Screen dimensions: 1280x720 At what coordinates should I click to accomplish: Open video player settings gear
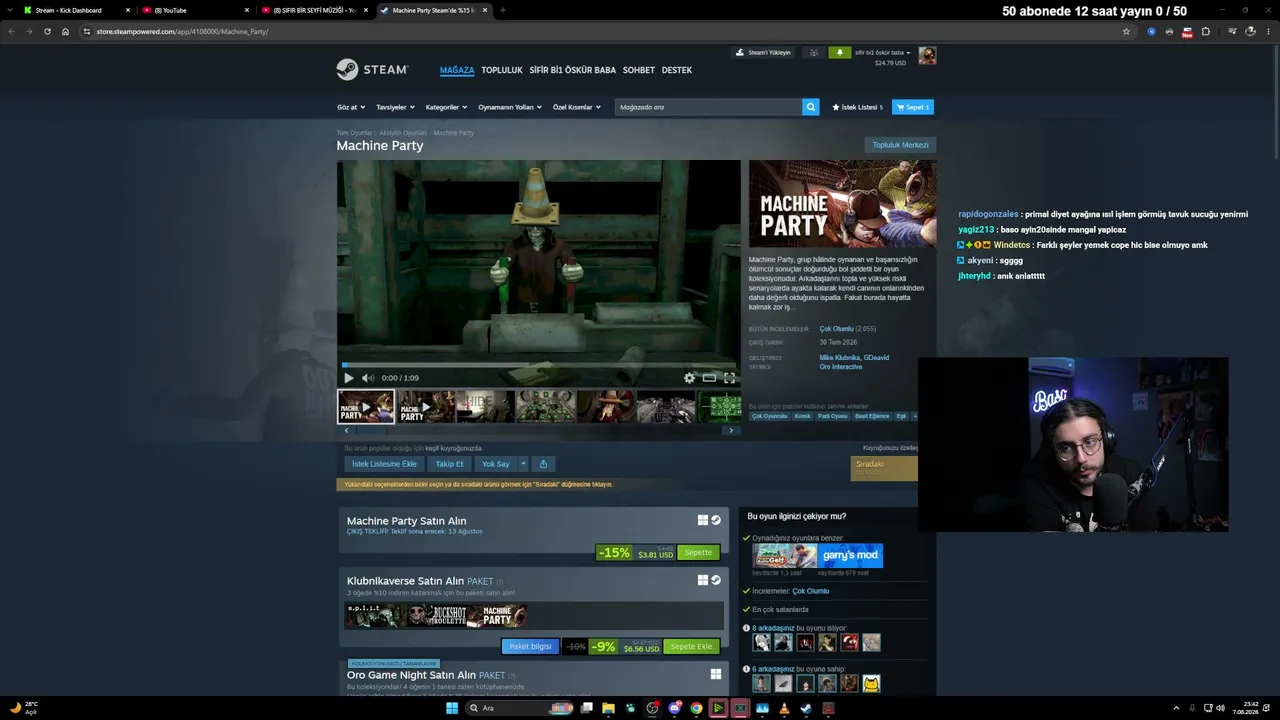pos(689,378)
